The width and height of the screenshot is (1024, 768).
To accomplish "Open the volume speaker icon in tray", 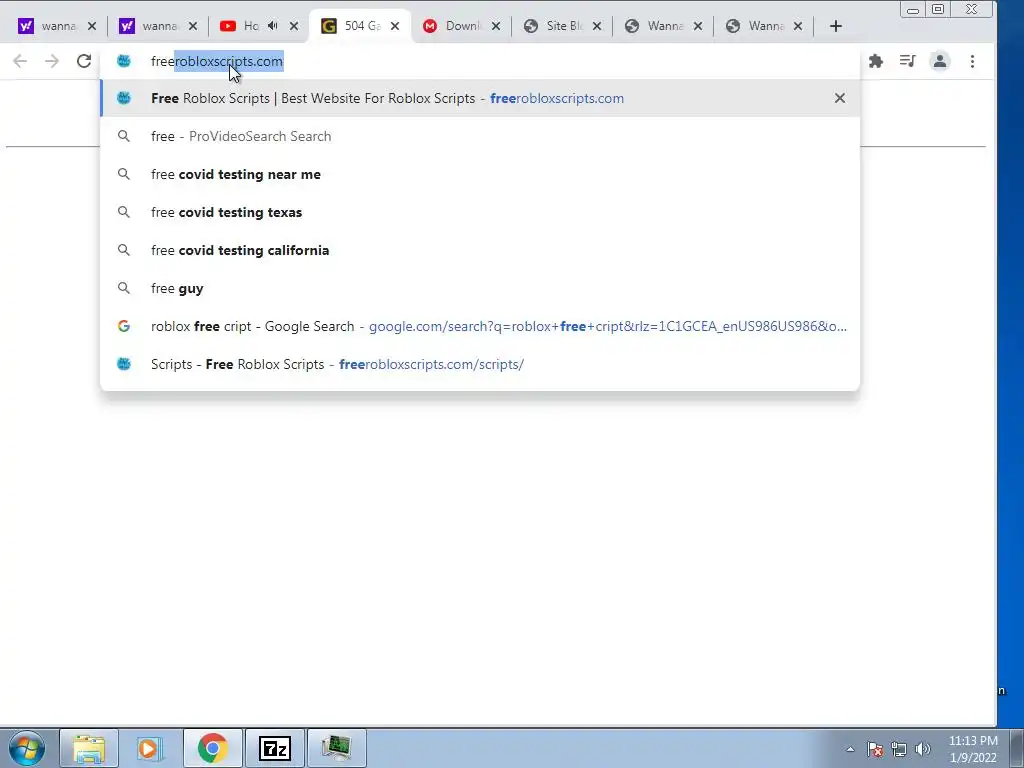I will (922, 749).
